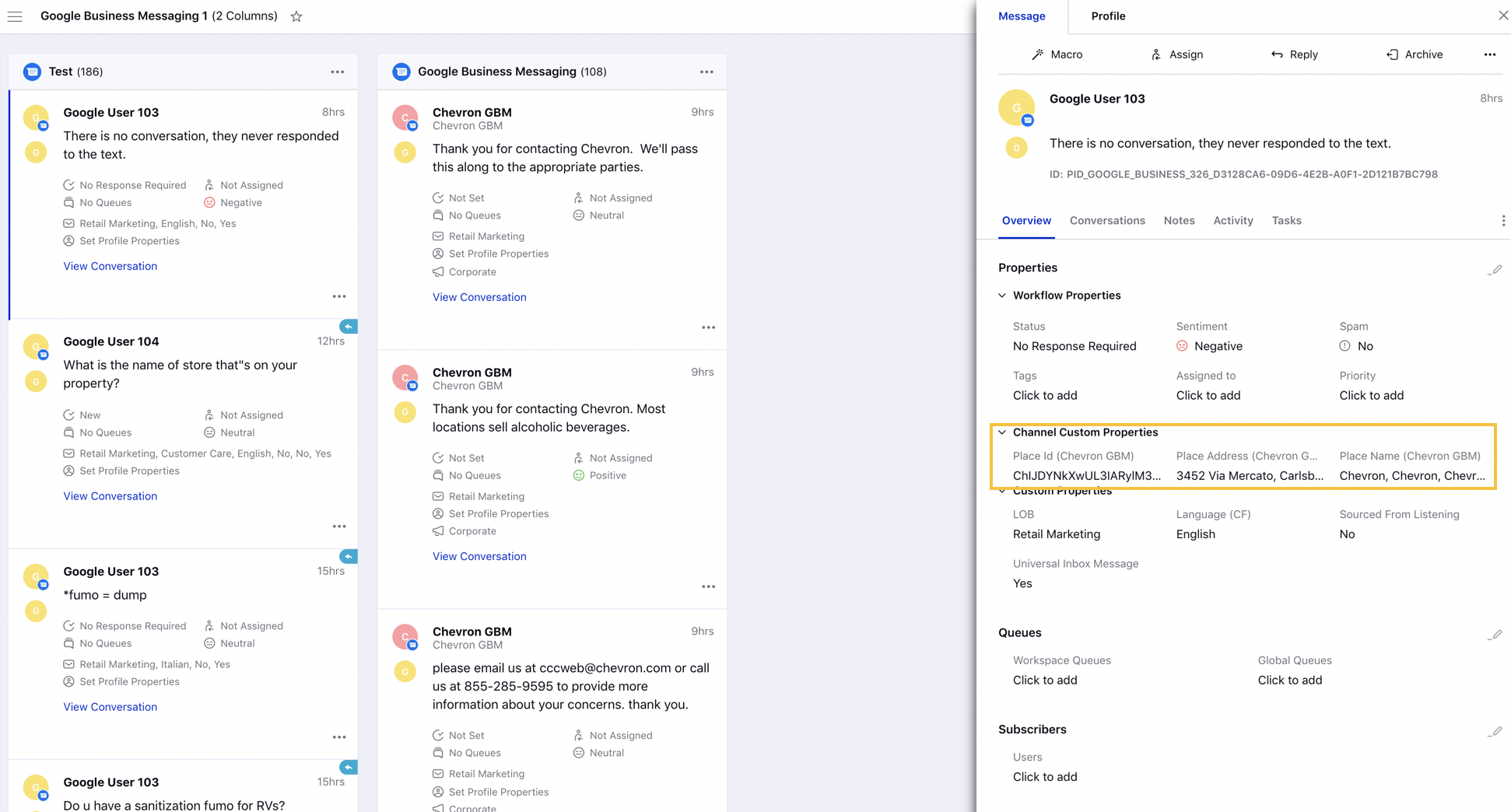Open more options for first Google User 103 card
This screenshot has height=812, width=1511.
pyautogui.click(x=339, y=296)
